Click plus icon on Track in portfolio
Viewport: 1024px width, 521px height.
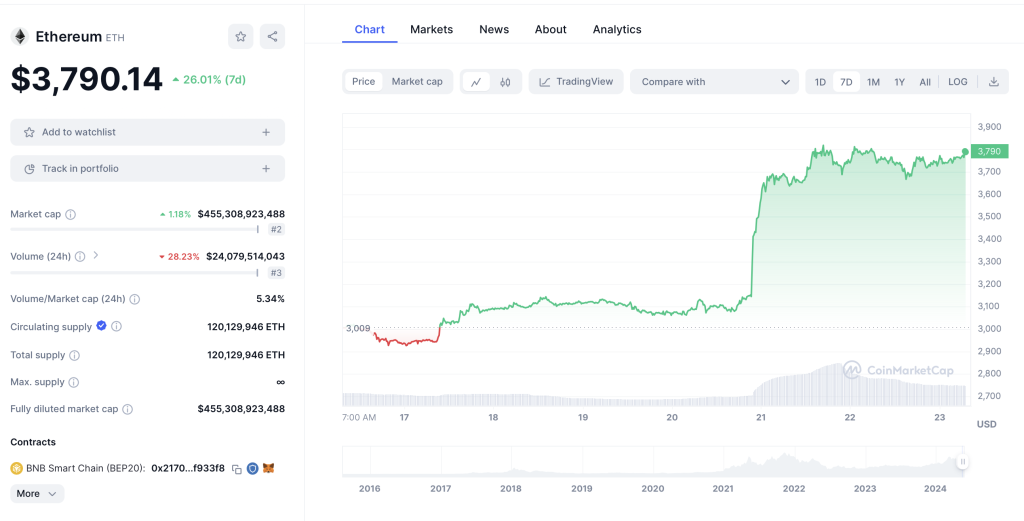click(266, 168)
